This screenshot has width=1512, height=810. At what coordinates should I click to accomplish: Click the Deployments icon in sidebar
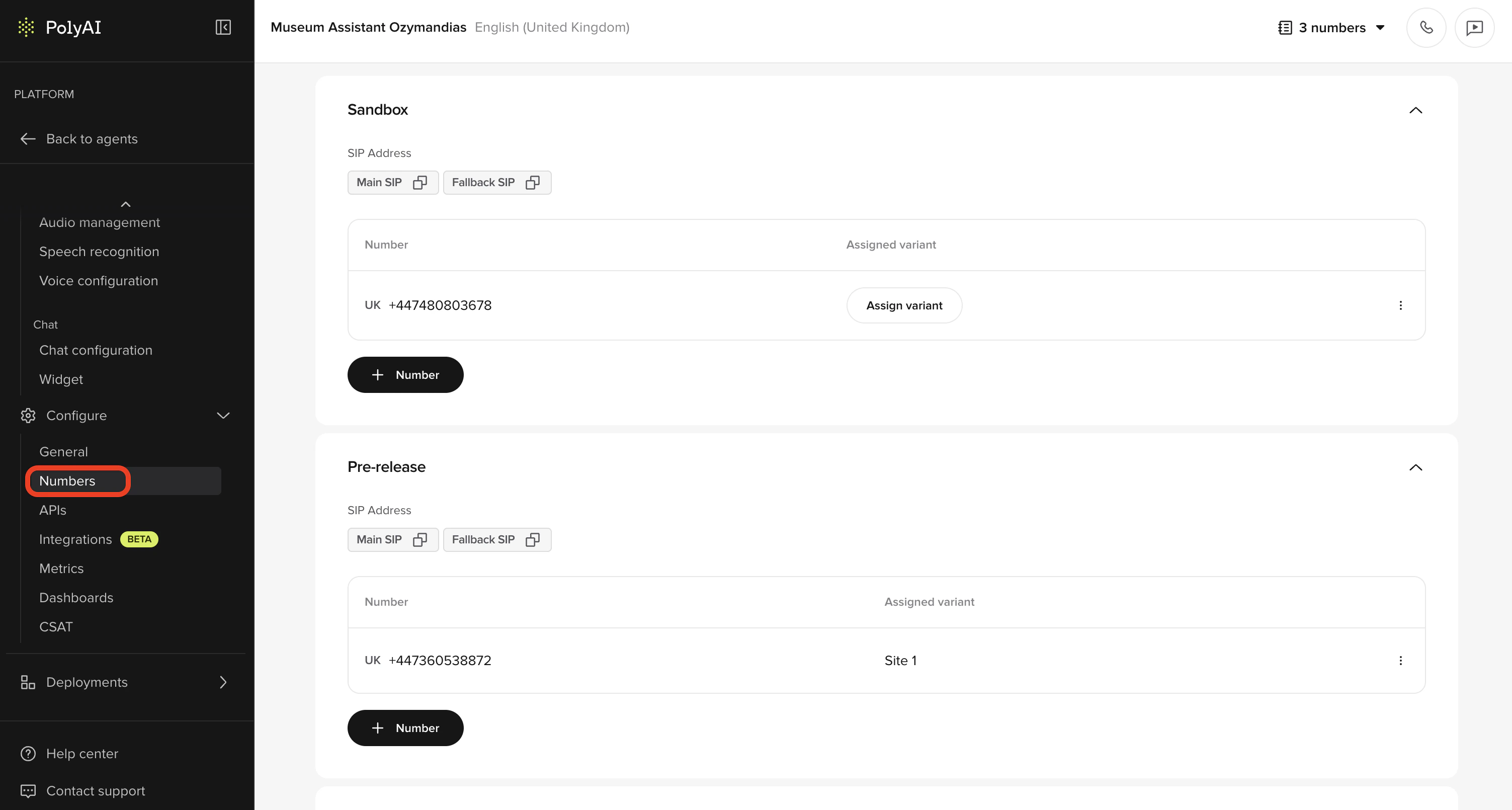[28, 682]
